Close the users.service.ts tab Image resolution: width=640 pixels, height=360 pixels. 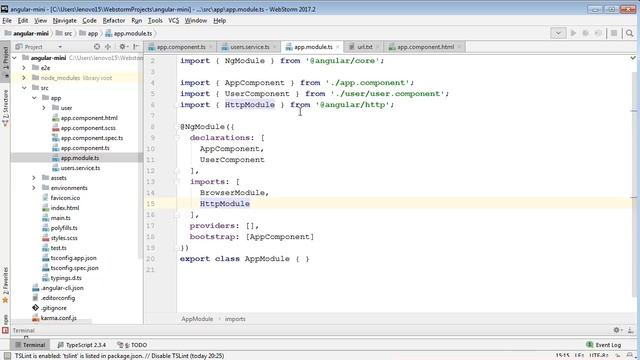click(275, 47)
